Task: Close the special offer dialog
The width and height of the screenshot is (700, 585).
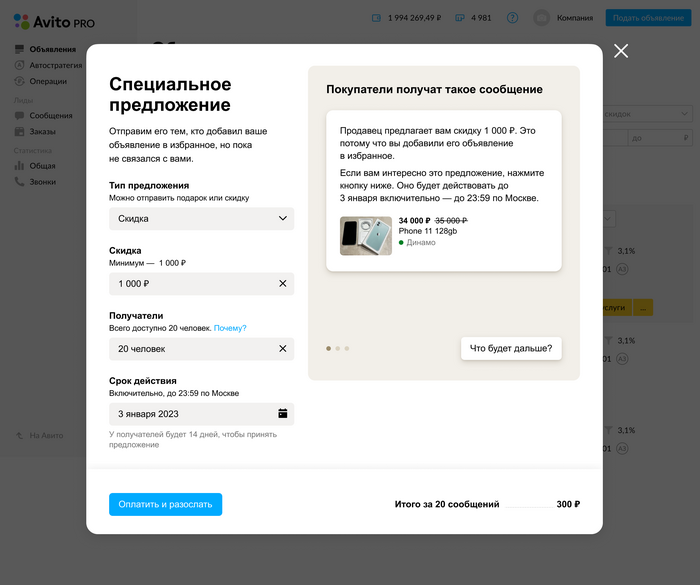Action: 621,51
